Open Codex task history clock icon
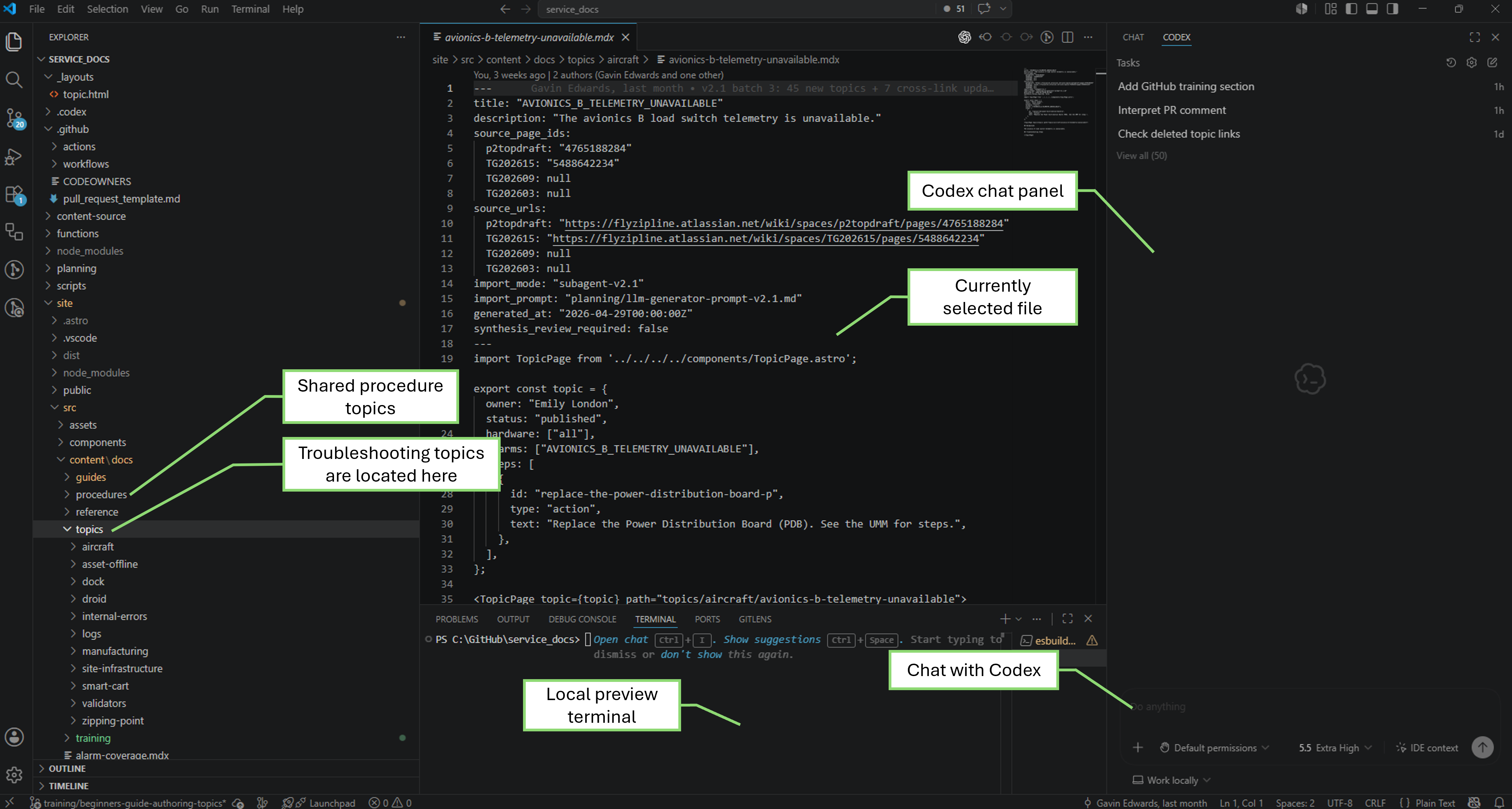Screen dimensions: 1512x809 pyautogui.click(x=1451, y=63)
